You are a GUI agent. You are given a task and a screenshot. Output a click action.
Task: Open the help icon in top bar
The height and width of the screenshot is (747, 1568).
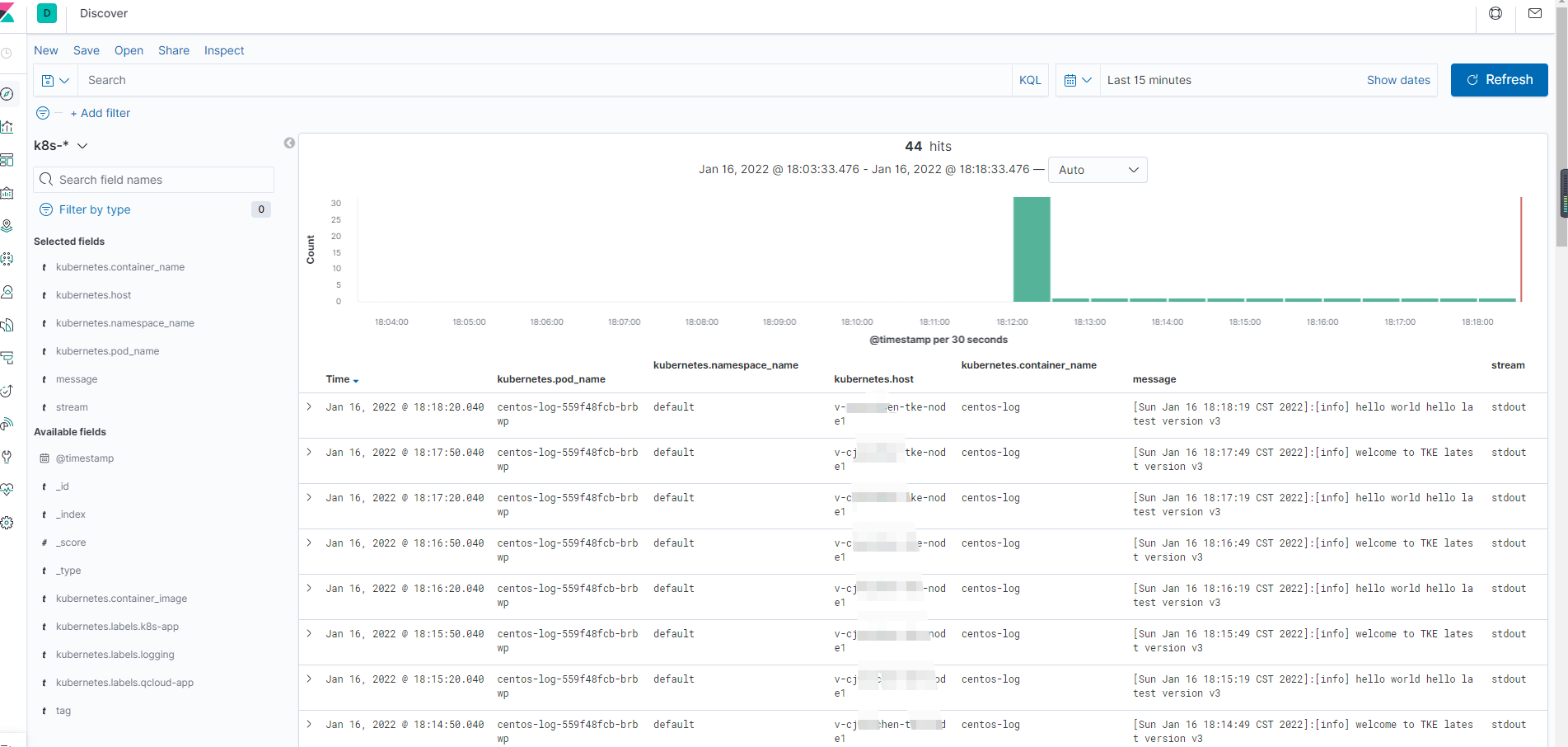coord(1495,13)
